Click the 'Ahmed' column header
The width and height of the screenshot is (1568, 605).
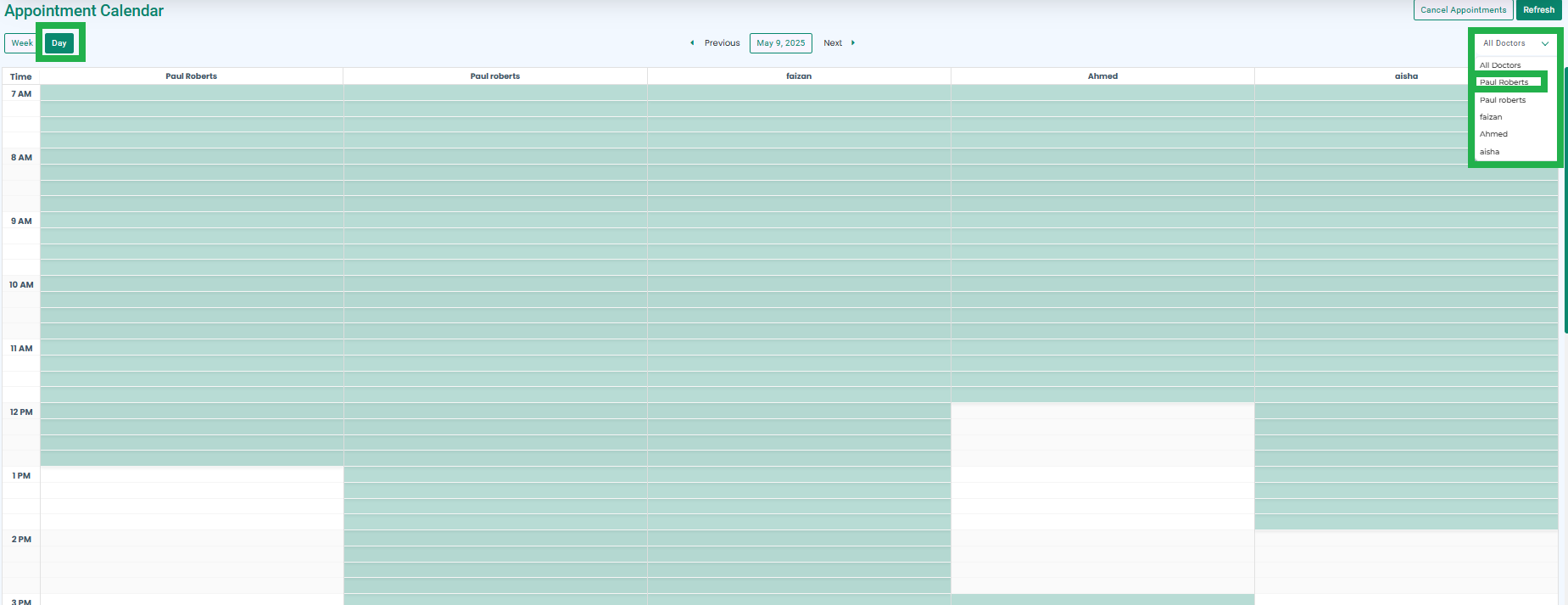click(x=1102, y=76)
